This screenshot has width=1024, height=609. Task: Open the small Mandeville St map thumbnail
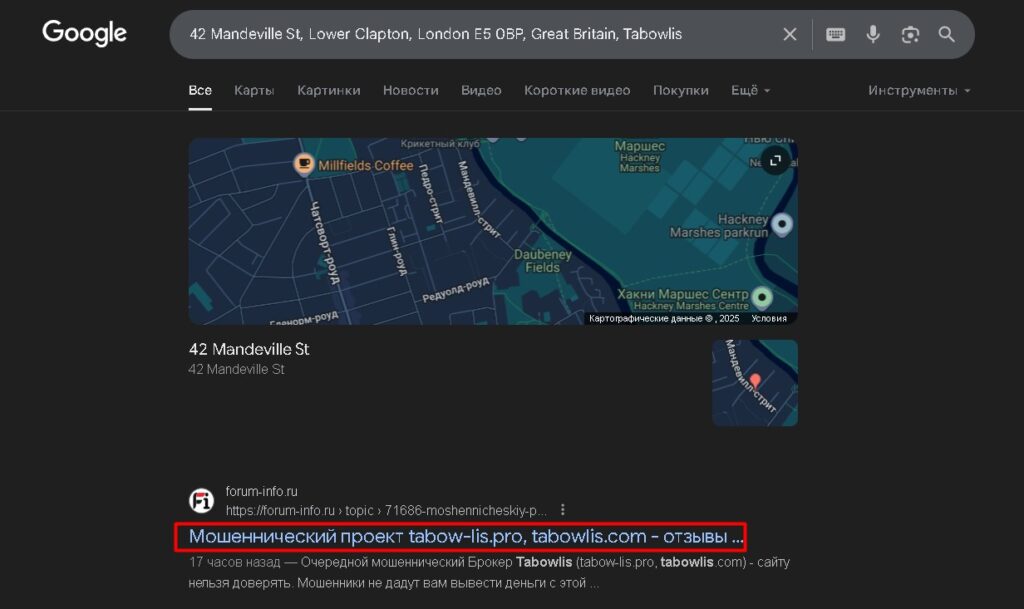(754, 382)
